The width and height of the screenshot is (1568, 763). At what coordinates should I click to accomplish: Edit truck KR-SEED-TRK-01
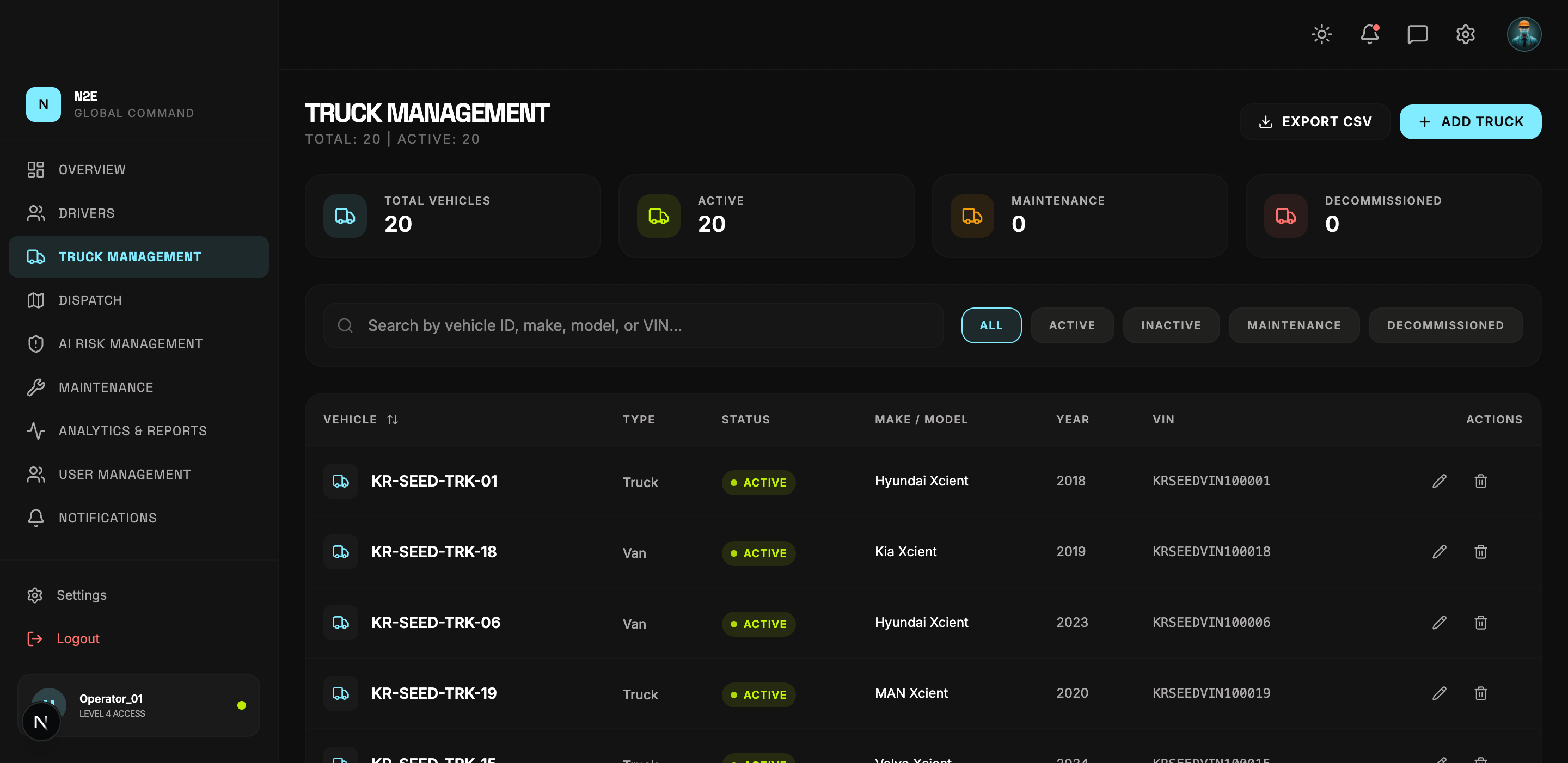click(1439, 481)
